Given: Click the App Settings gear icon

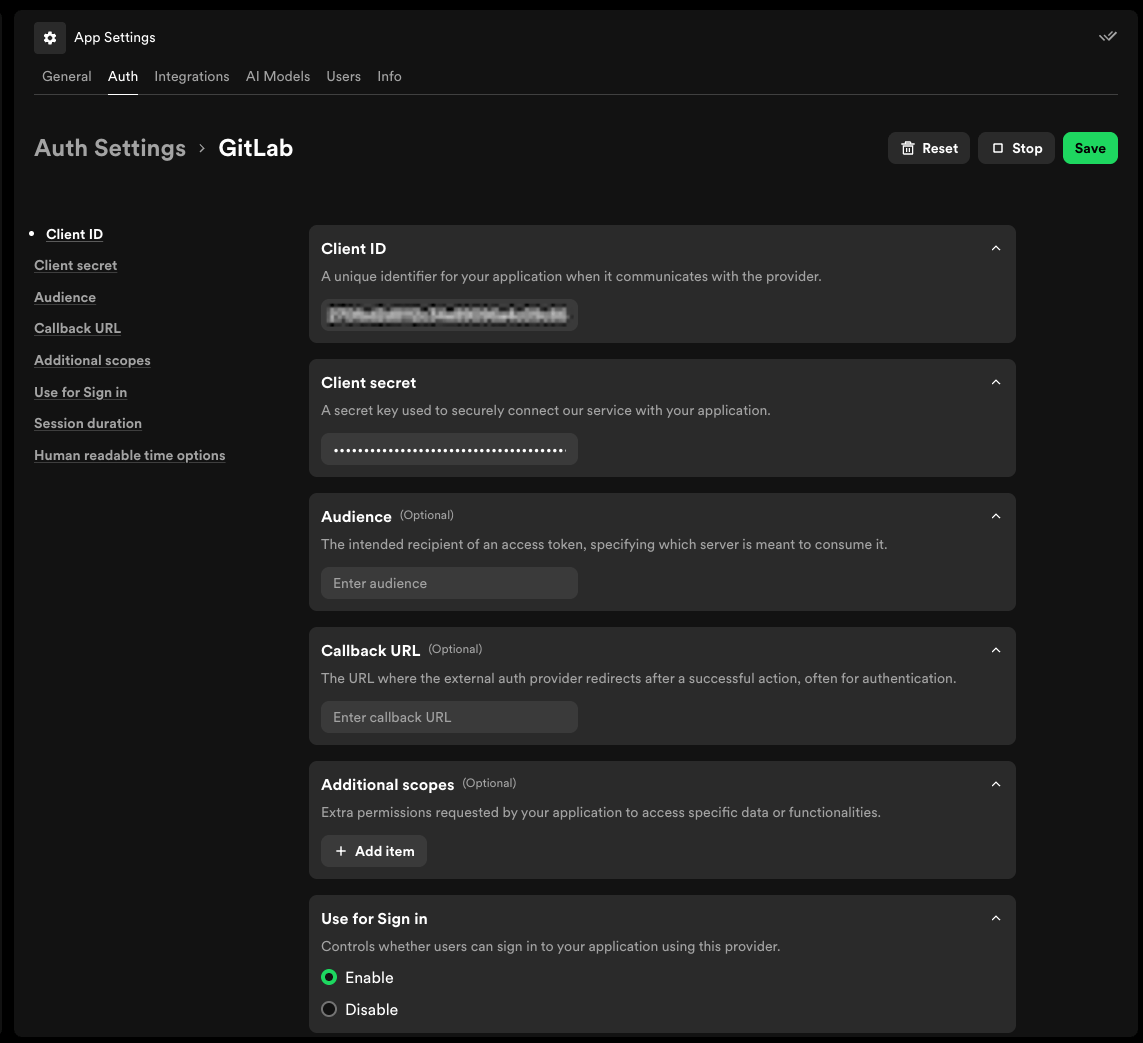Looking at the screenshot, I should click(50, 38).
